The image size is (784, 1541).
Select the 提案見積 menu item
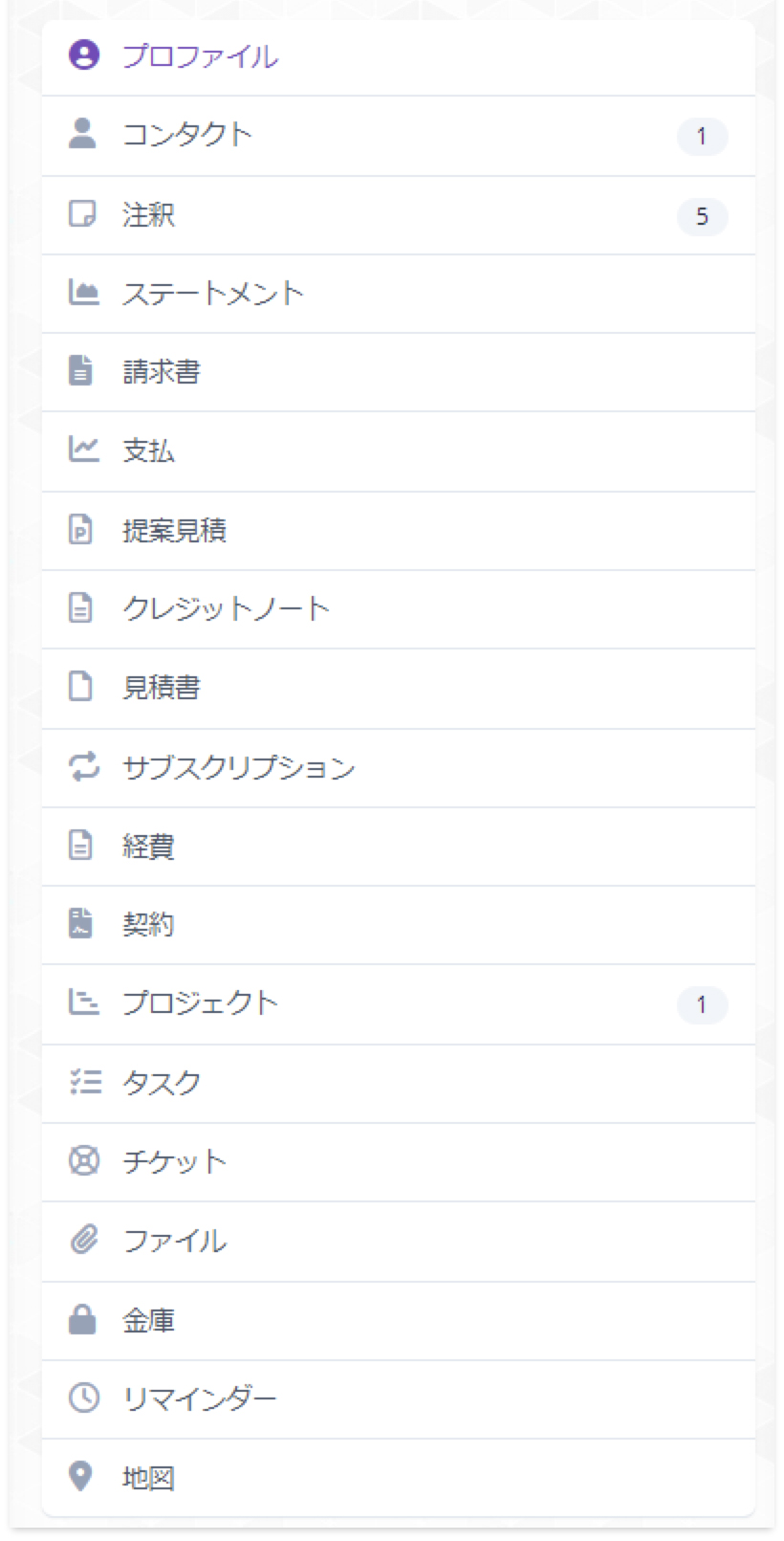[399, 530]
